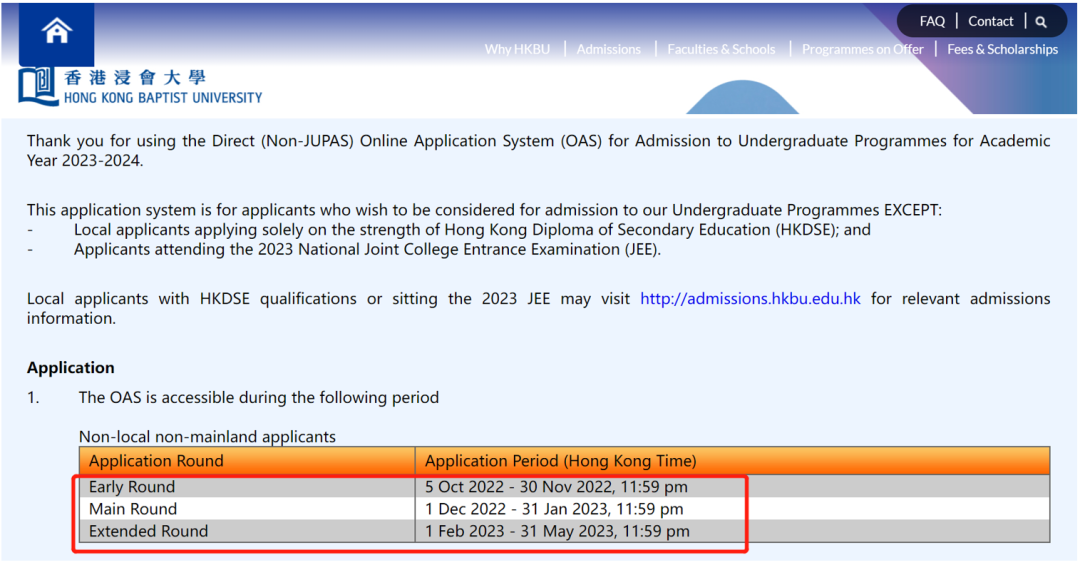1080x565 pixels.
Task: Select the Main Round table cell
Action: (x=133, y=509)
